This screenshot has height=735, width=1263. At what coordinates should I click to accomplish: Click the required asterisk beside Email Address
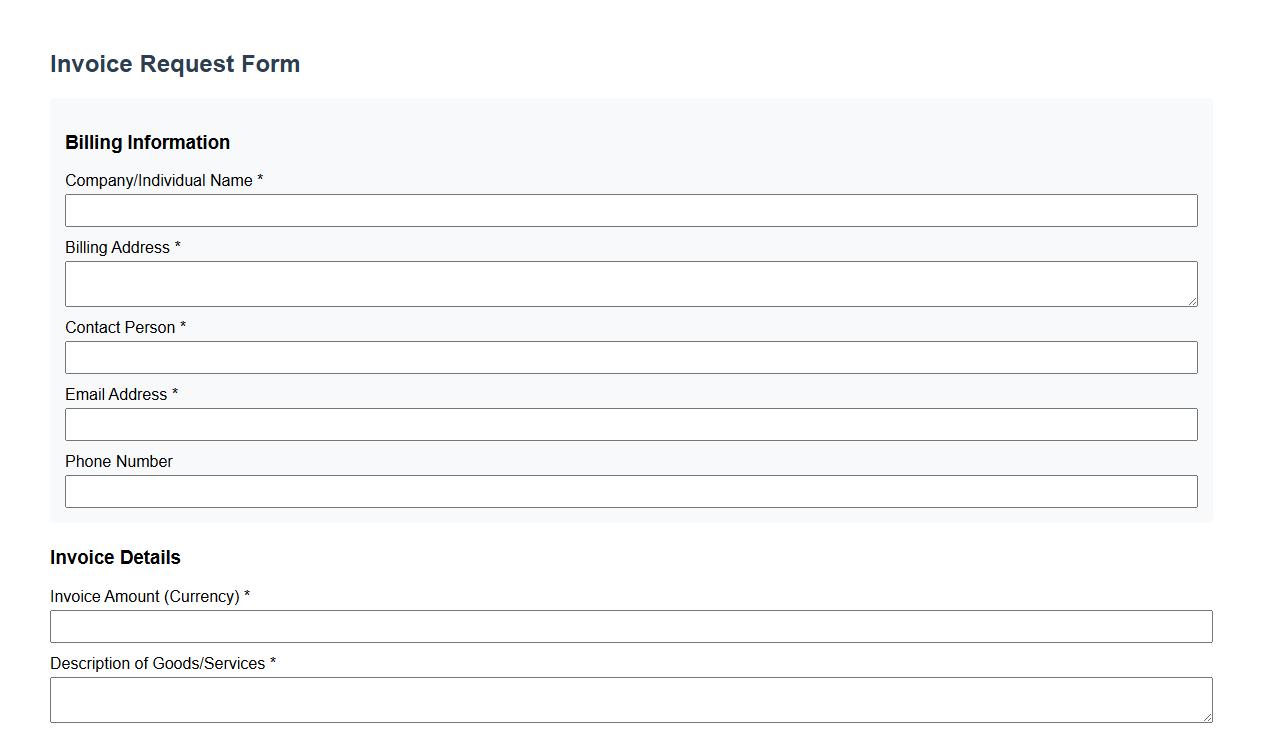[x=175, y=394]
